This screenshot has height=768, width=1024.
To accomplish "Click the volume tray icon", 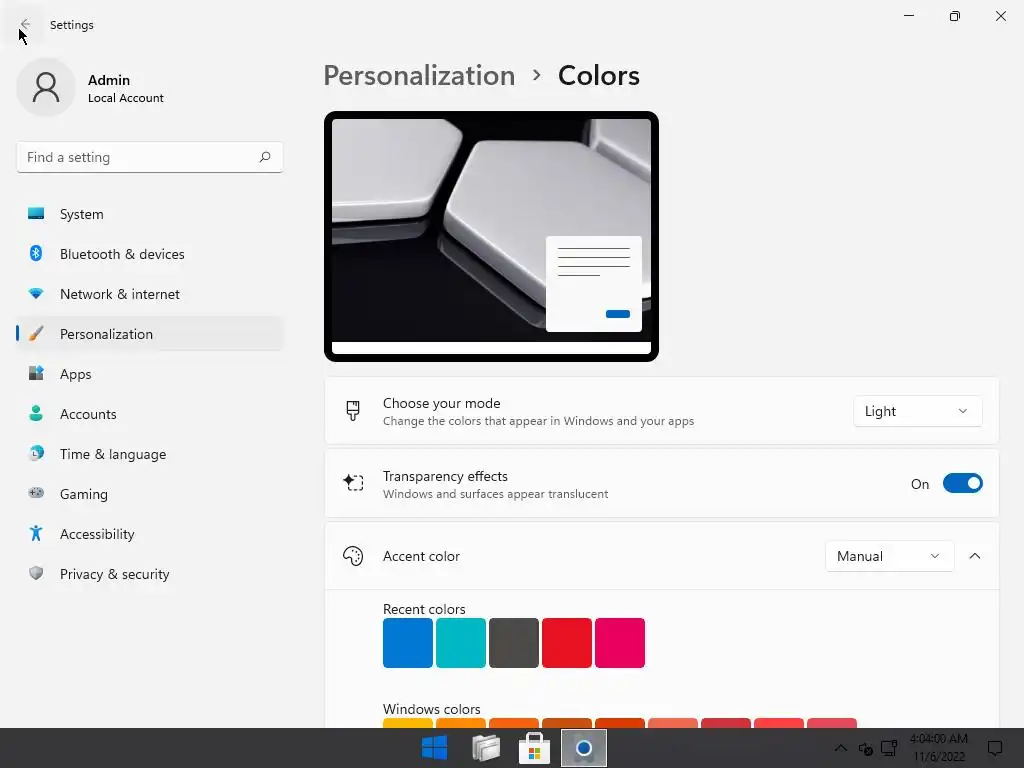I will (x=865, y=748).
